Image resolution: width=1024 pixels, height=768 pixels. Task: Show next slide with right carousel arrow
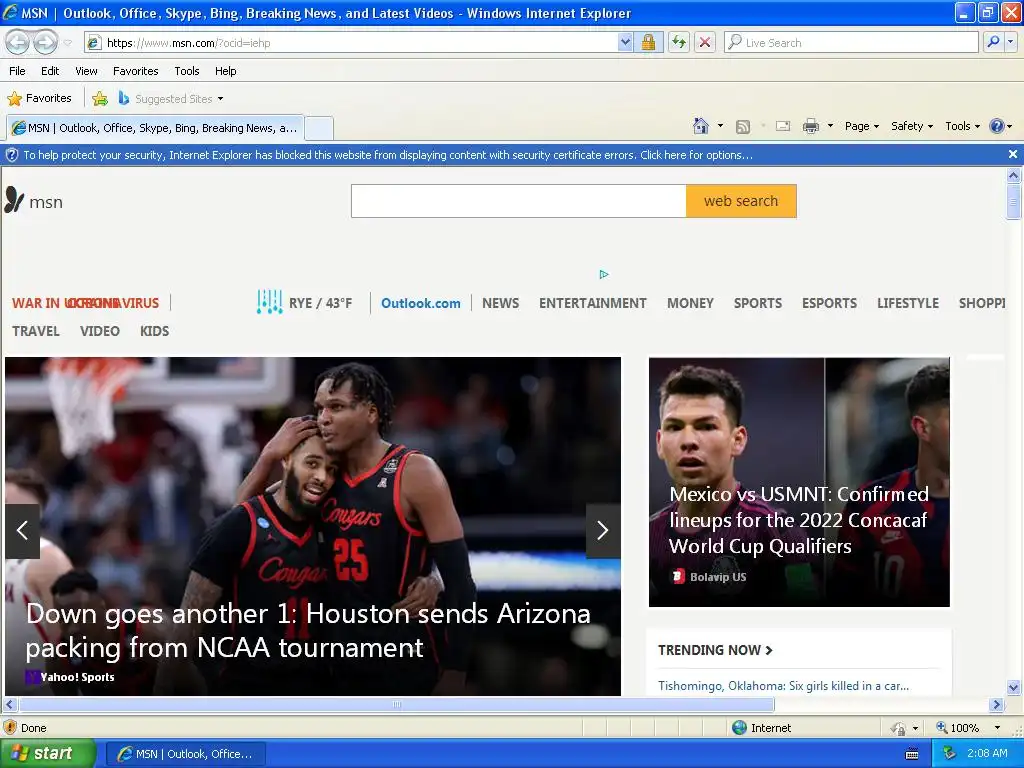click(603, 530)
